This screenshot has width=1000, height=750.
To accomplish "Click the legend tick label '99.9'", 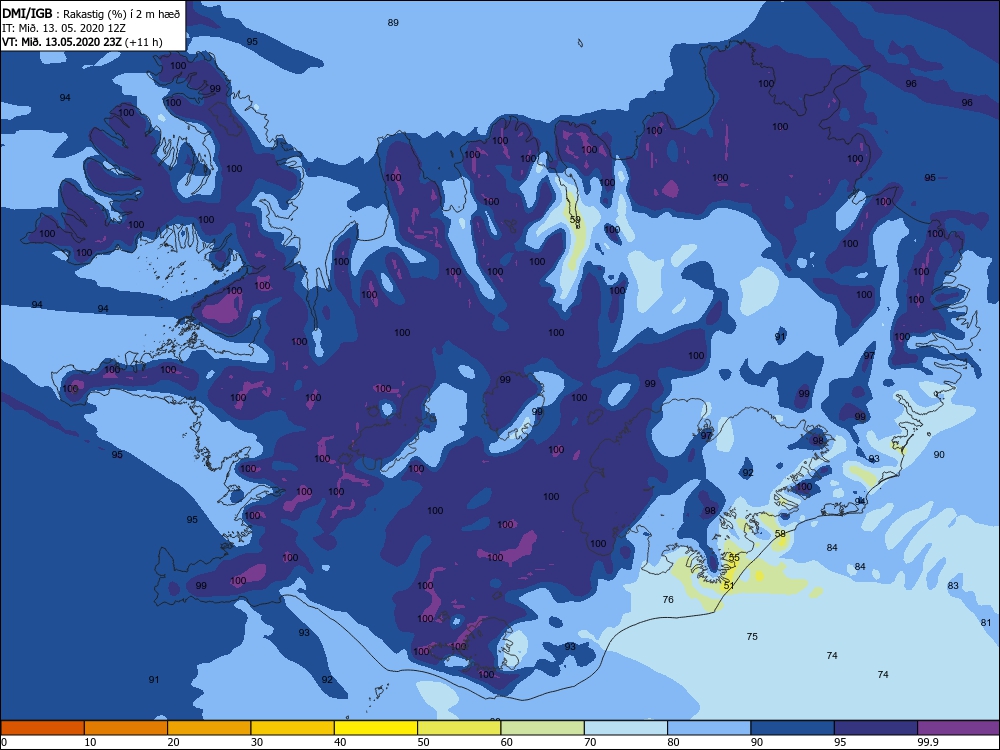I will (x=927, y=742).
